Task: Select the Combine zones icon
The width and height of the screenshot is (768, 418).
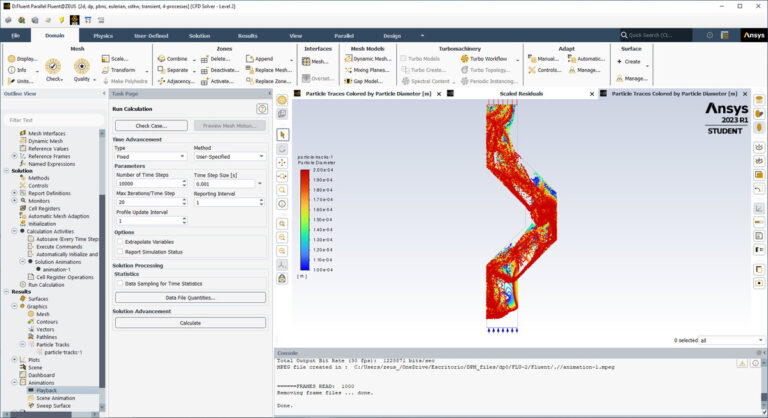Action: coord(162,58)
